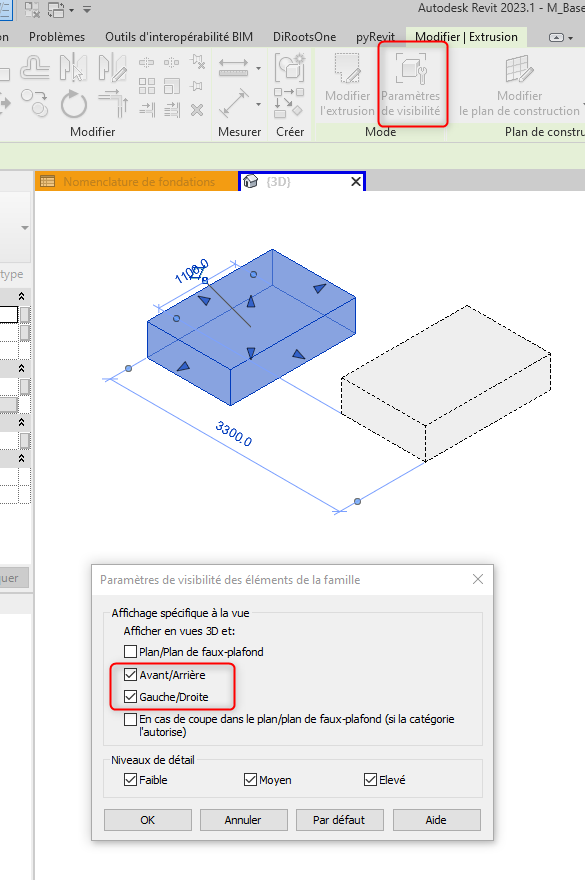Image resolution: width=585 pixels, height=880 pixels.
Task: Open the pyRevit ribbon tab
Action: (375, 37)
